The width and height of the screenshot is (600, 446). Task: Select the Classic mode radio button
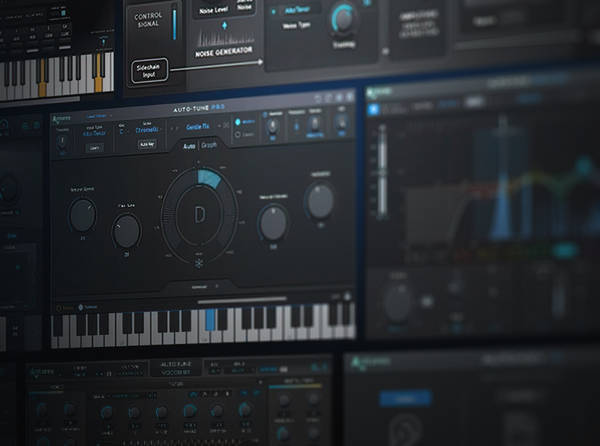(238, 132)
